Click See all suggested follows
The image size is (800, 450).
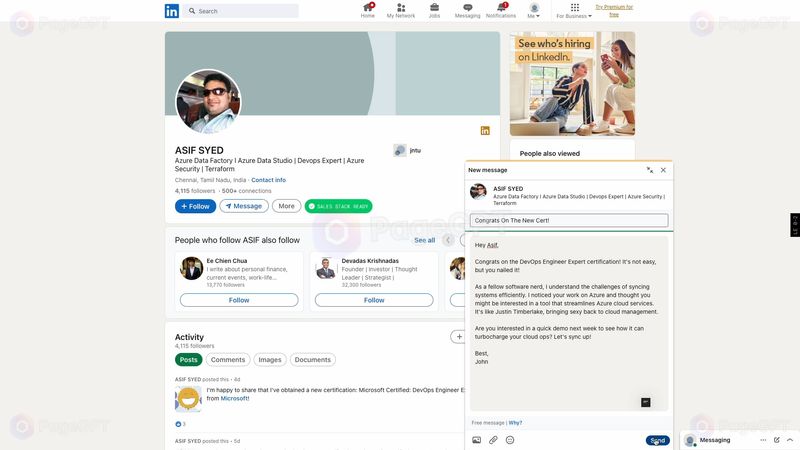coord(424,240)
